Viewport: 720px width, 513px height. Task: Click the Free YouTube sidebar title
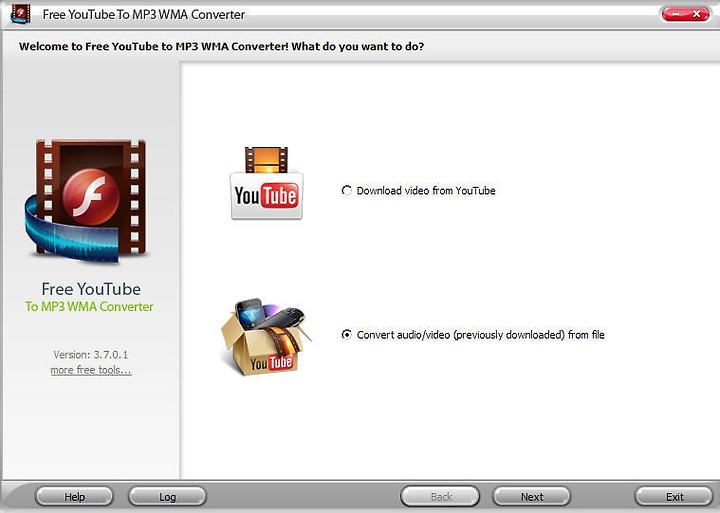(x=91, y=289)
